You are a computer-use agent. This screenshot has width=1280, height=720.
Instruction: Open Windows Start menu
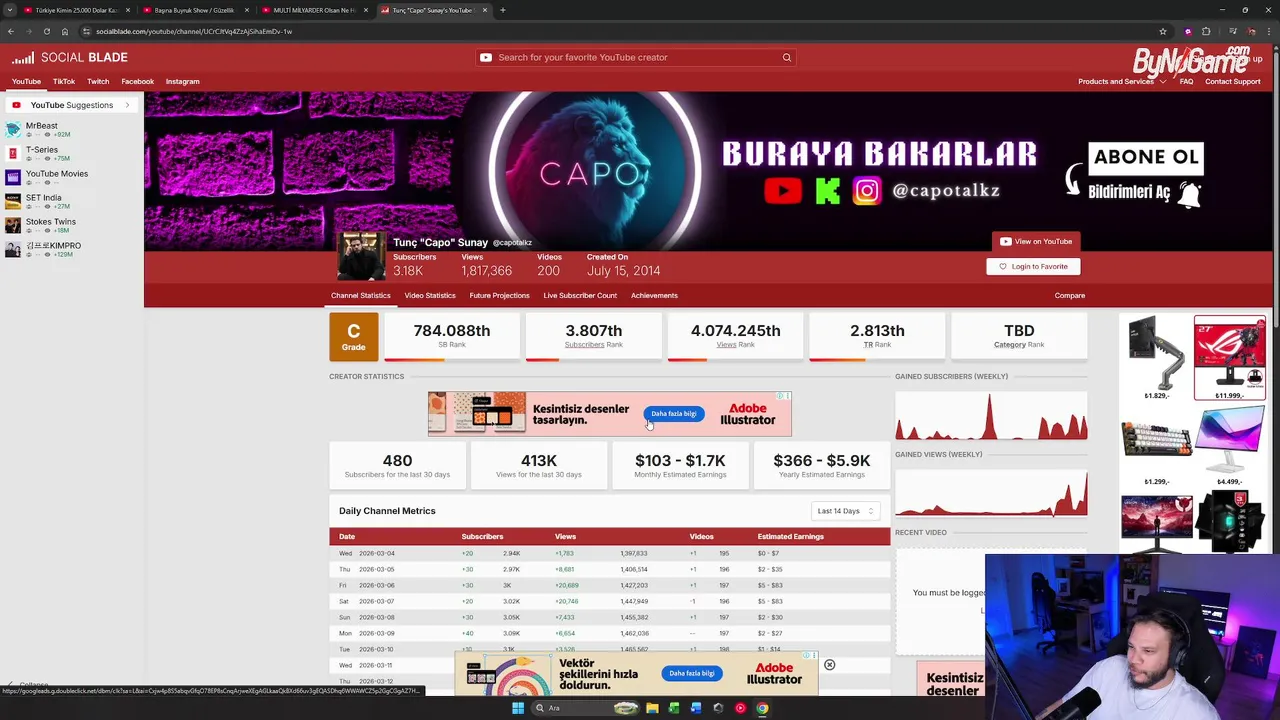517,708
